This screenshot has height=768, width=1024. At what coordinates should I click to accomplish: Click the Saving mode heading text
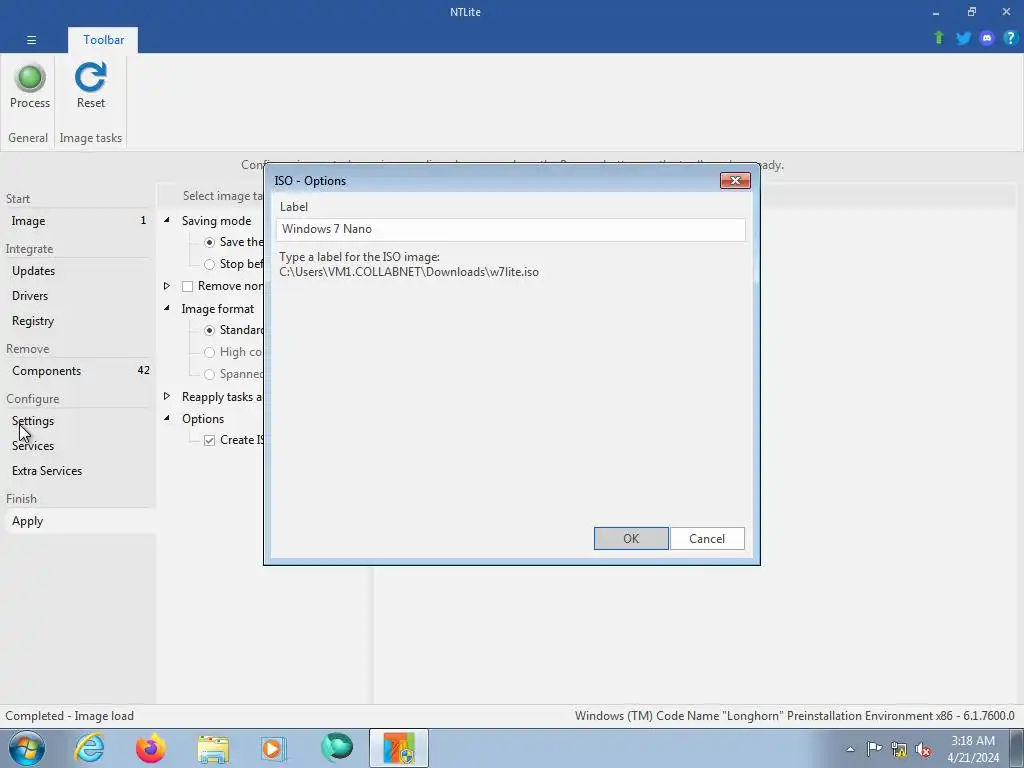216,221
